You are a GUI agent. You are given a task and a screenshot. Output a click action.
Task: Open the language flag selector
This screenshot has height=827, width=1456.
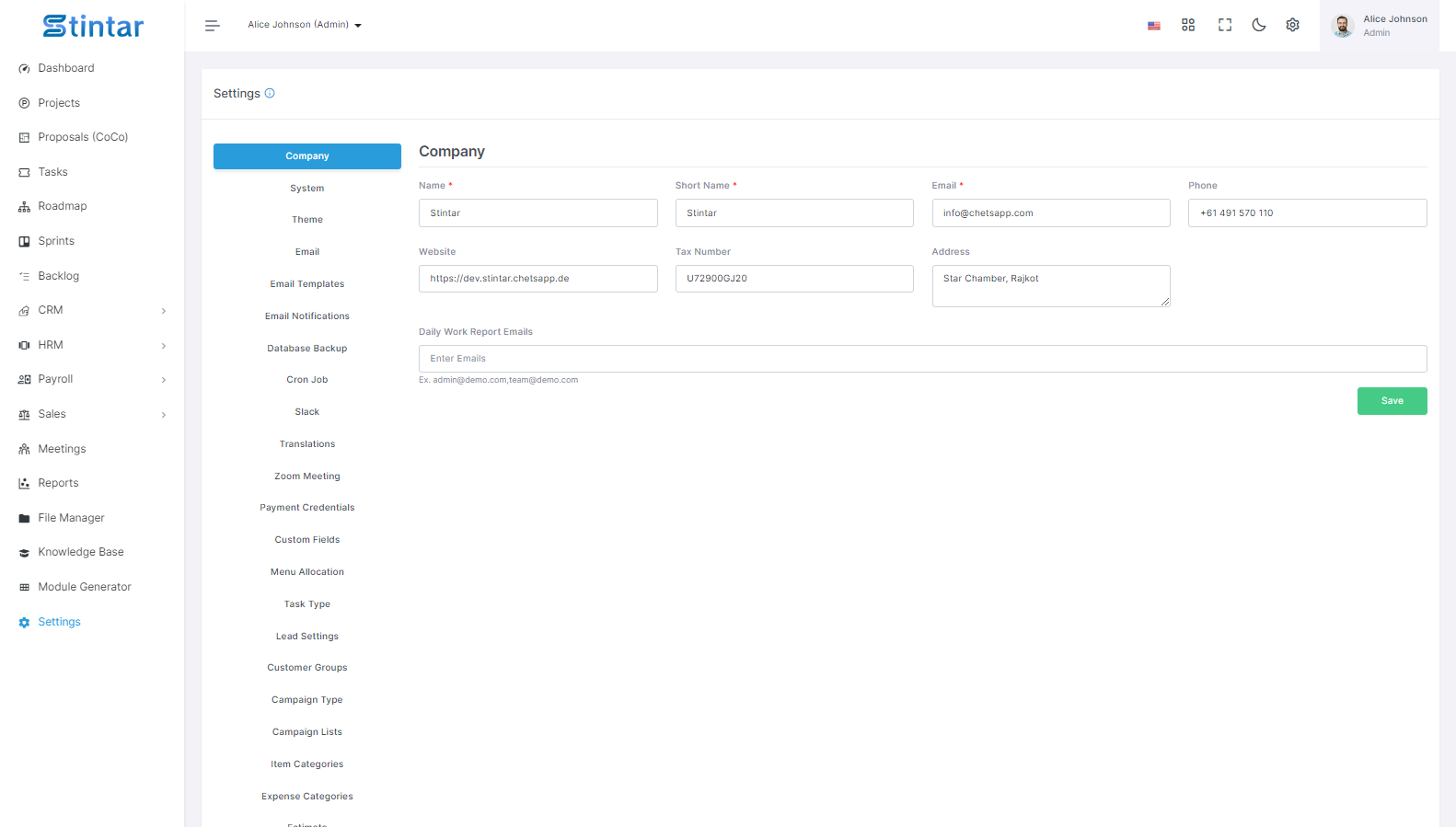point(1153,26)
